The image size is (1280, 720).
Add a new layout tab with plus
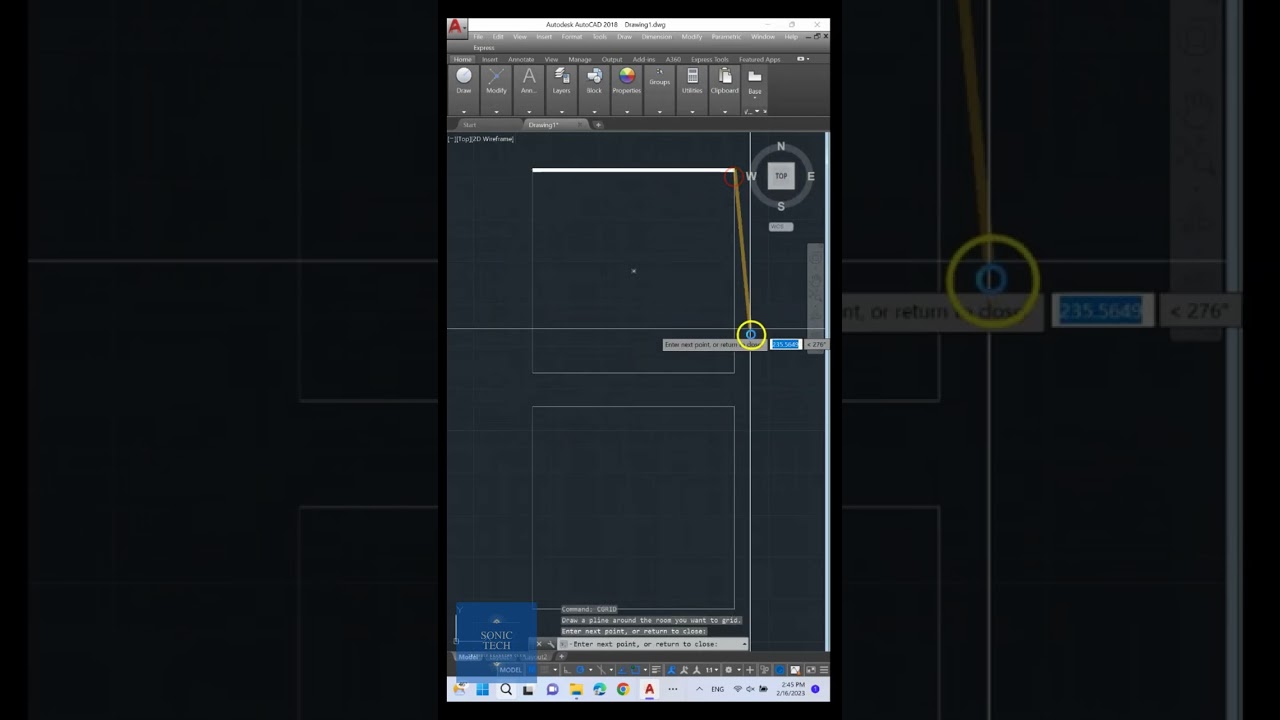tap(561, 657)
